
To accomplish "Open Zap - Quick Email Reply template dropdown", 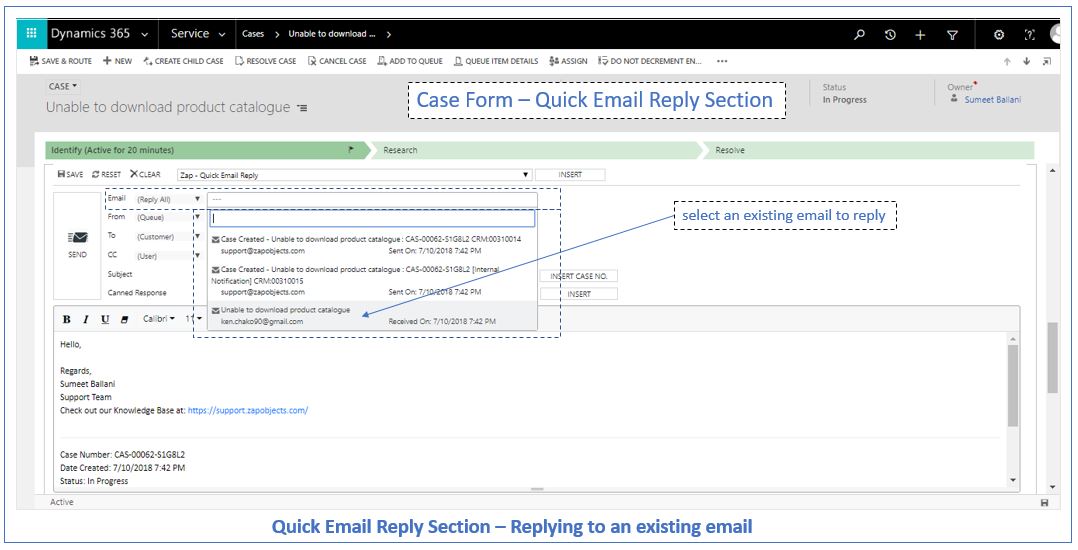I will [x=354, y=175].
